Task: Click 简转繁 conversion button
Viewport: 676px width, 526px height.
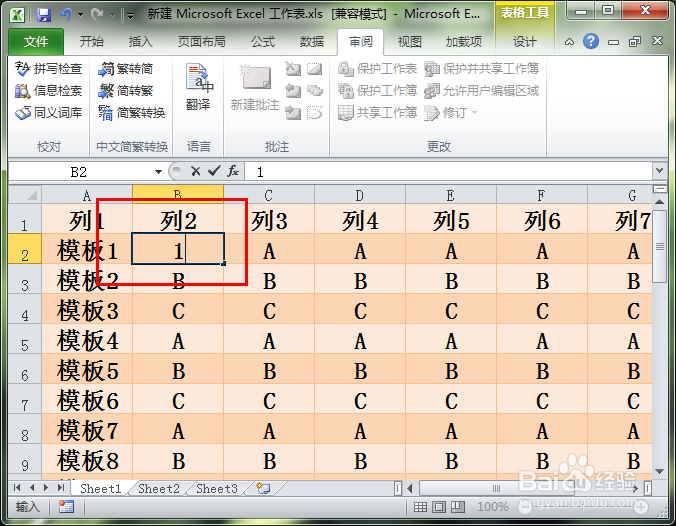Action: click(x=126, y=91)
